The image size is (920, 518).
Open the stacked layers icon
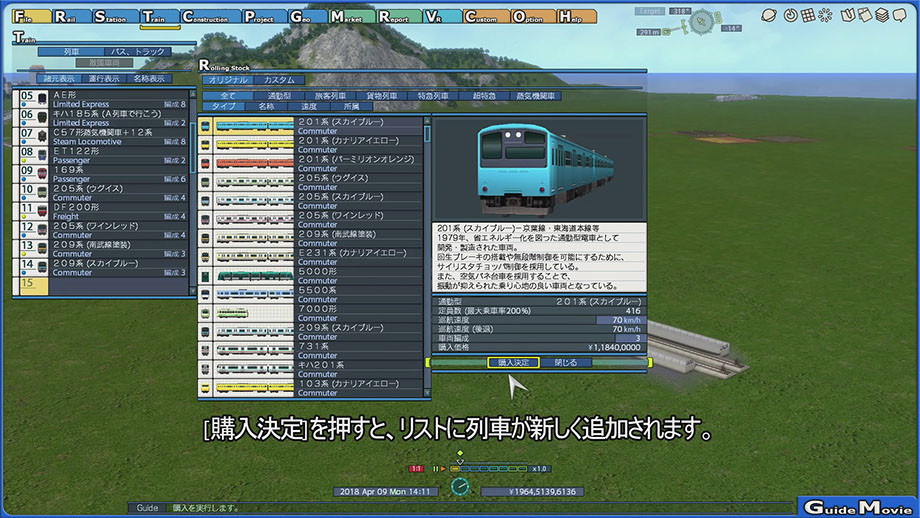883,16
